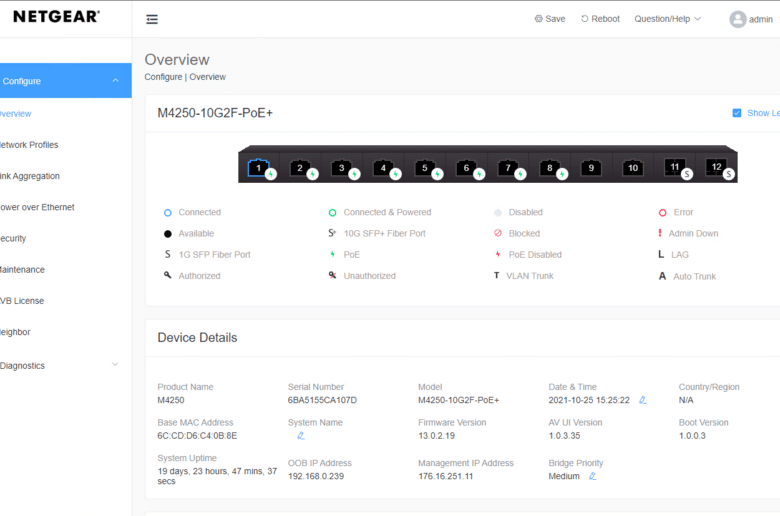Click the Device Details heading
780x516 pixels.
[197, 337]
